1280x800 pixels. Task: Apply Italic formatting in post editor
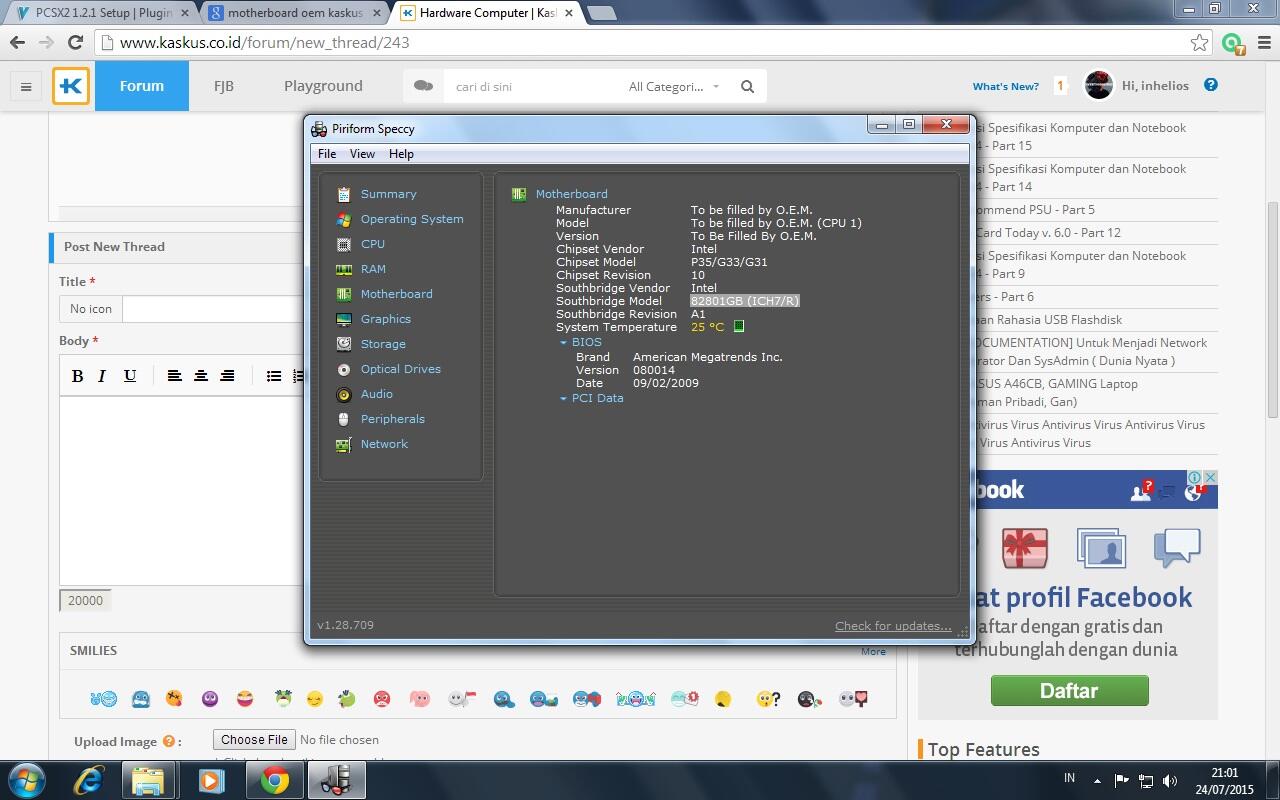102,376
